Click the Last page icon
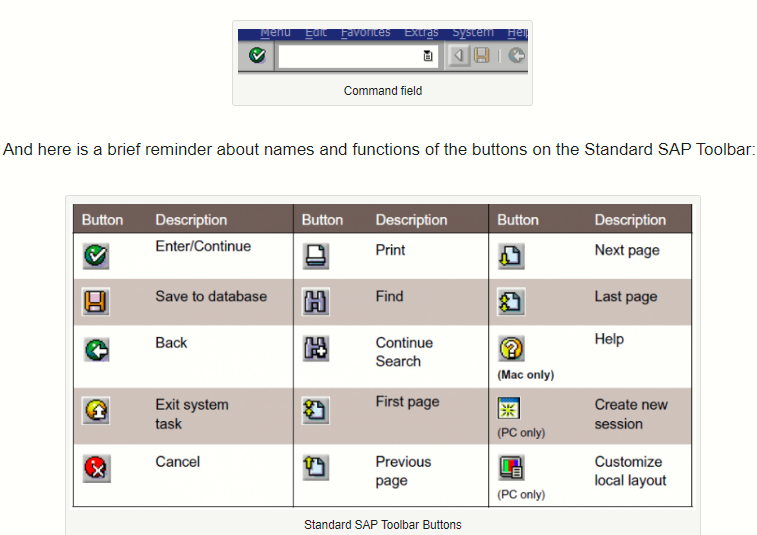The width and height of the screenshot is (757, 535). pos(511,302)
